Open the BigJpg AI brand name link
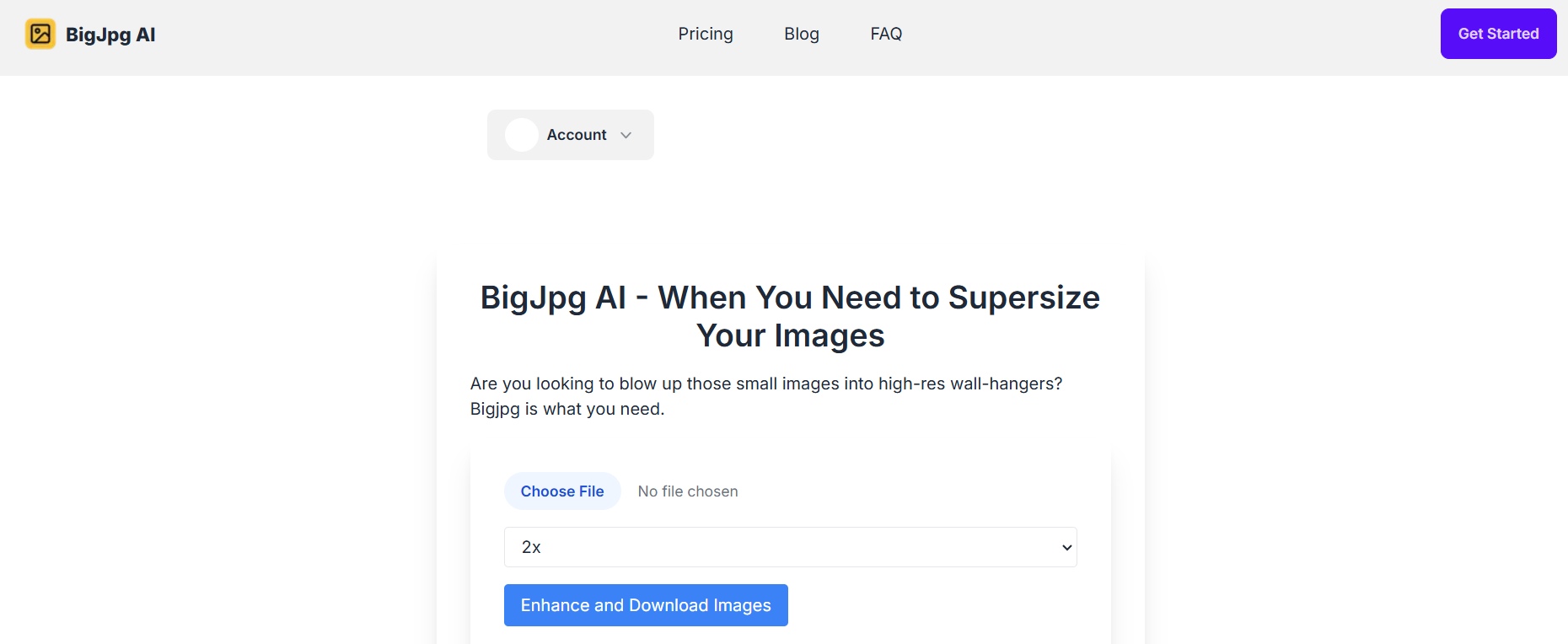The image size is (1568, 644). point(110,35)
